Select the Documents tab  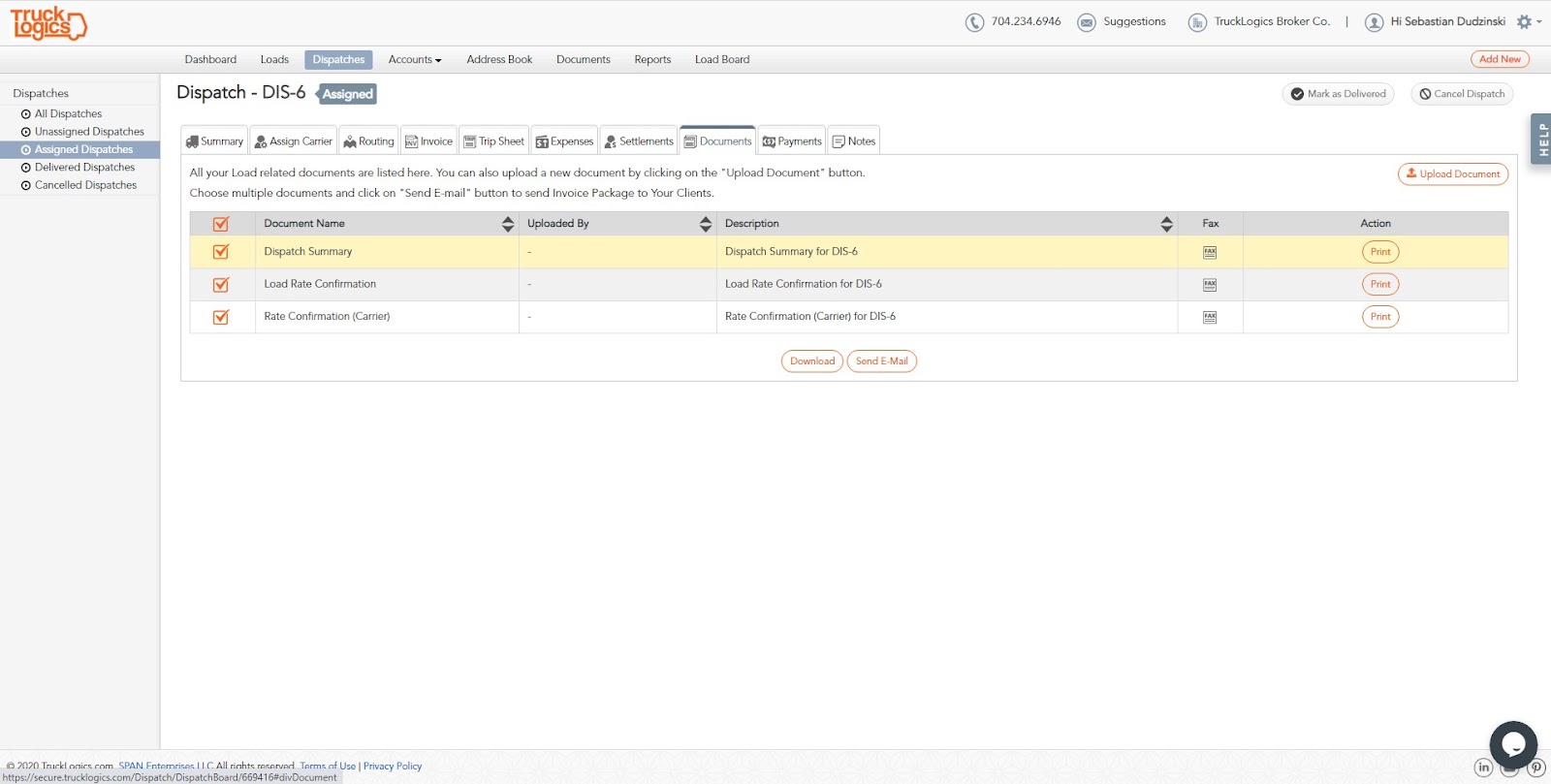[x=717, y=141]
